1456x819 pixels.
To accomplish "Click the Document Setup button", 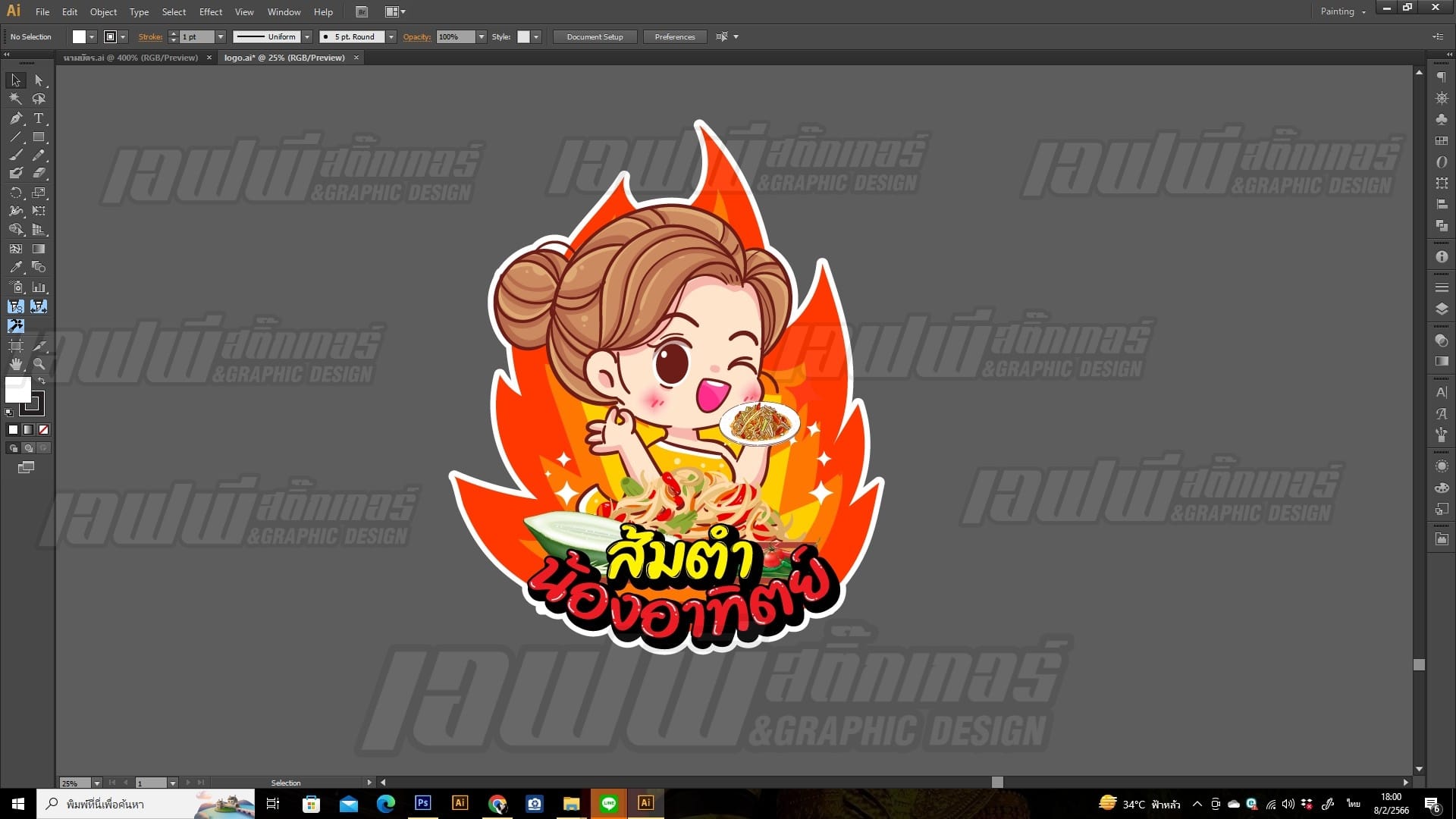I will (x=595, y=36).
